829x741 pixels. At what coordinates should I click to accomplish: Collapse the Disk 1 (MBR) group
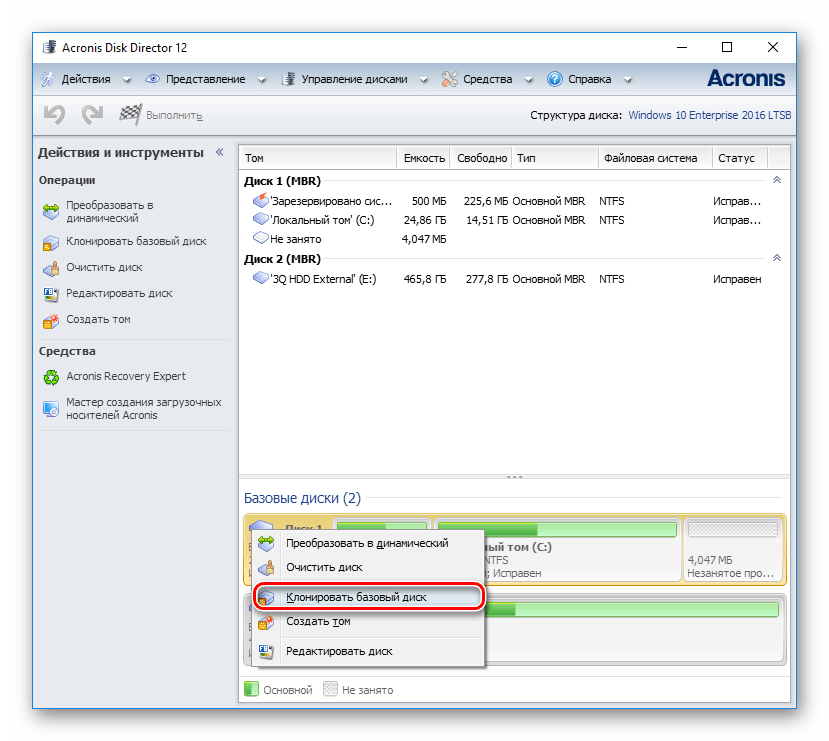776,180
